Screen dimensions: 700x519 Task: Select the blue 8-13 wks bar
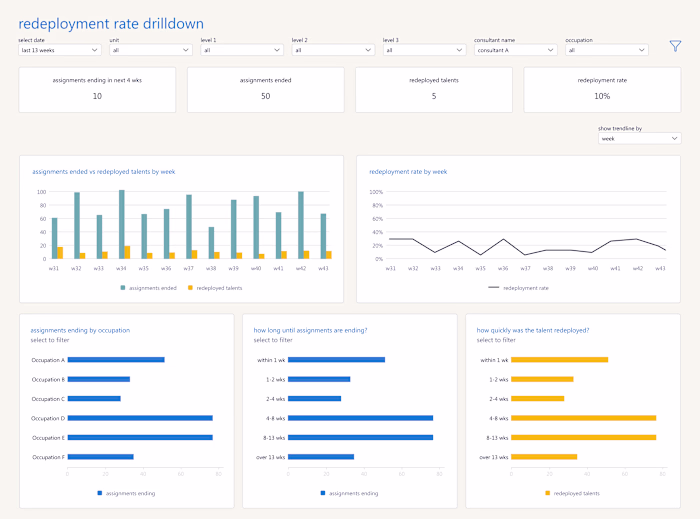[361, 437]
